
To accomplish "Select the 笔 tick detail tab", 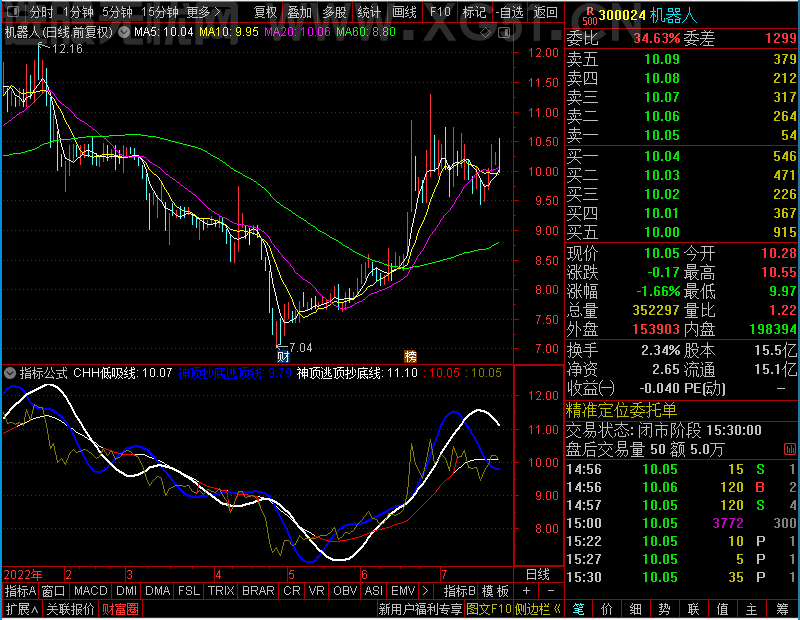I will point(578,609).
